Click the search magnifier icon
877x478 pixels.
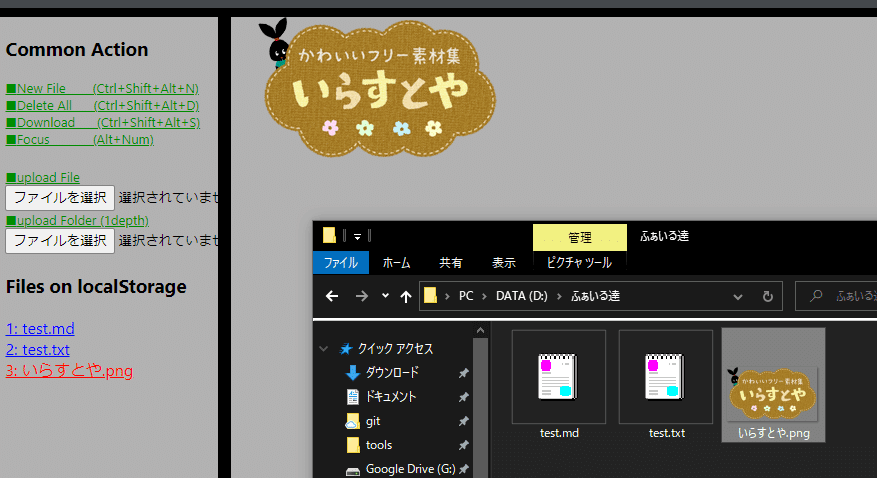click(816, 296)
